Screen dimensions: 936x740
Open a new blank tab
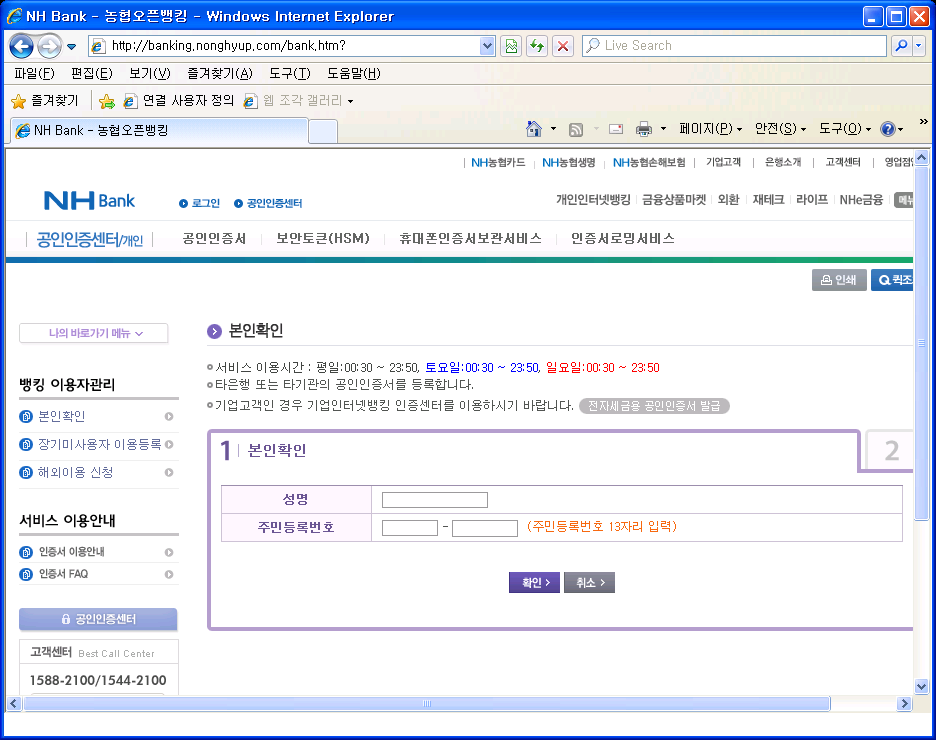click(323, 131)
